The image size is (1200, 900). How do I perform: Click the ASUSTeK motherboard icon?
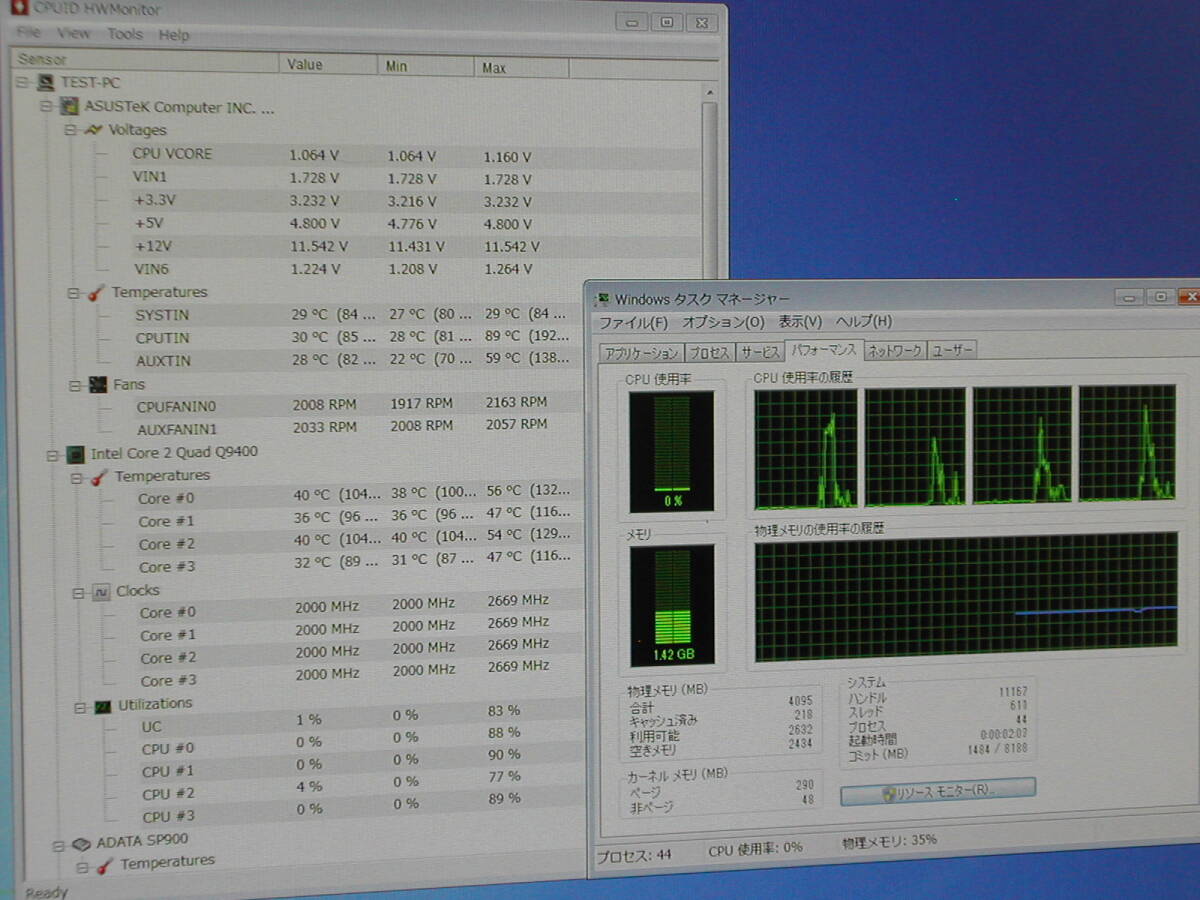coord(70,106)
